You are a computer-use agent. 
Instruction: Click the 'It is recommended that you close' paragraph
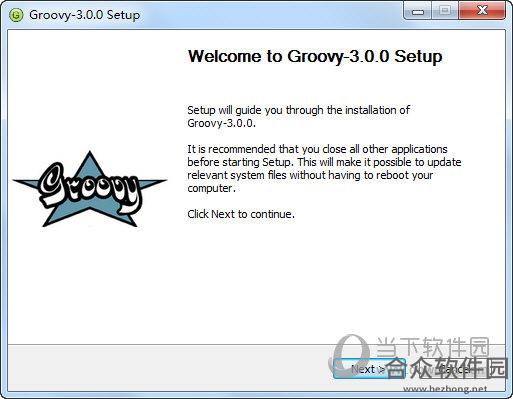324,168
